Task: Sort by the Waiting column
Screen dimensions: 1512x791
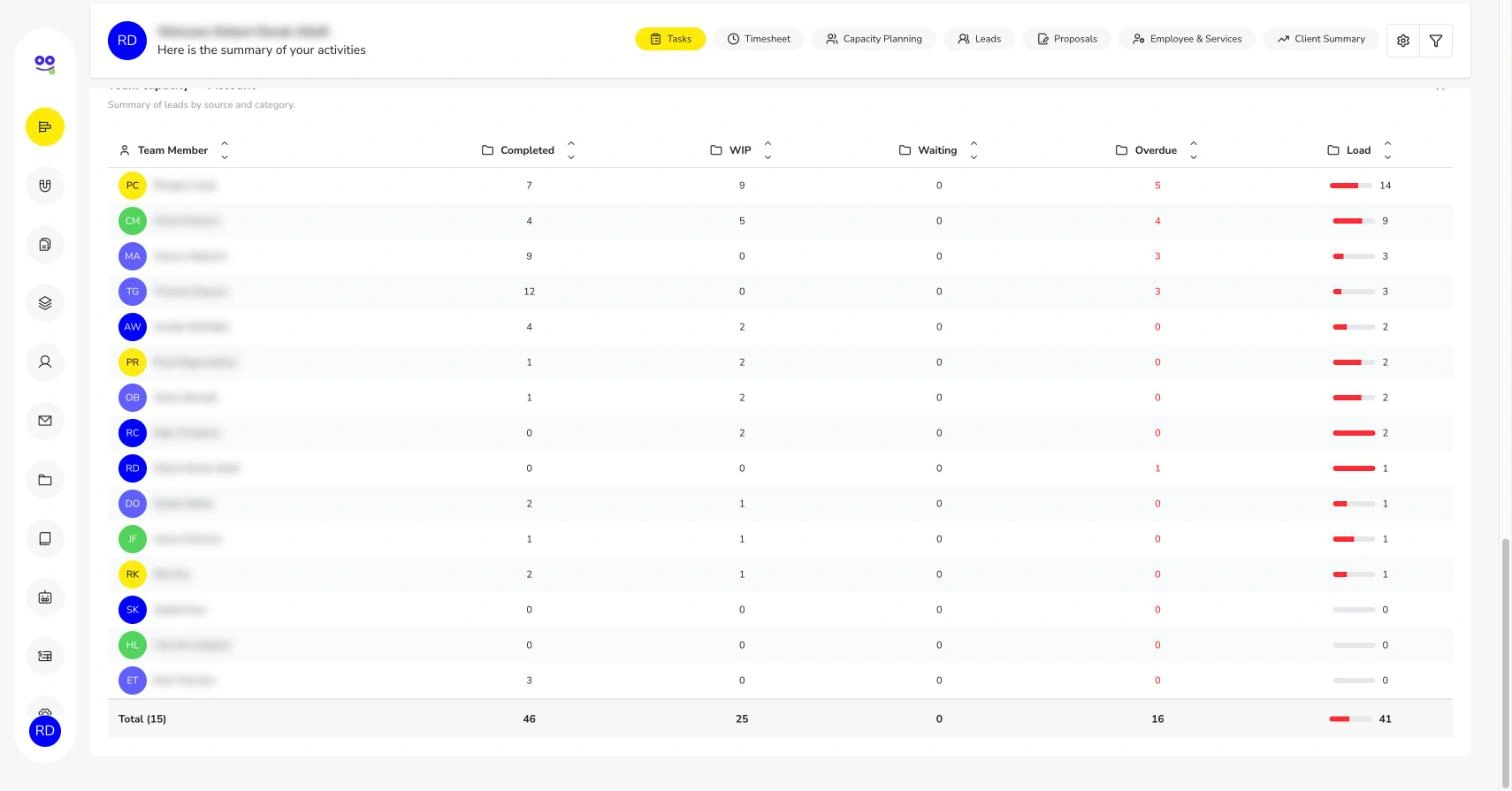Action: pos(974,150)
